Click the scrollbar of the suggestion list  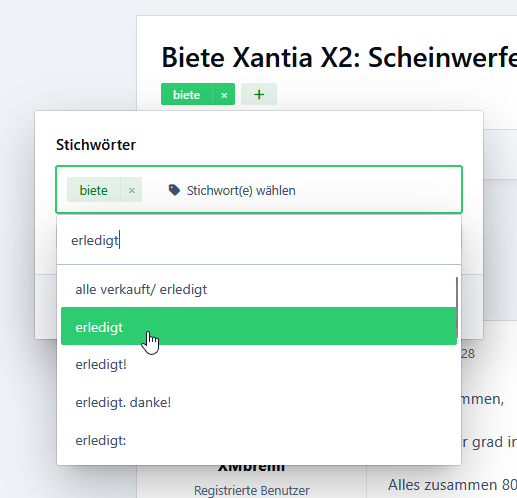457,307
